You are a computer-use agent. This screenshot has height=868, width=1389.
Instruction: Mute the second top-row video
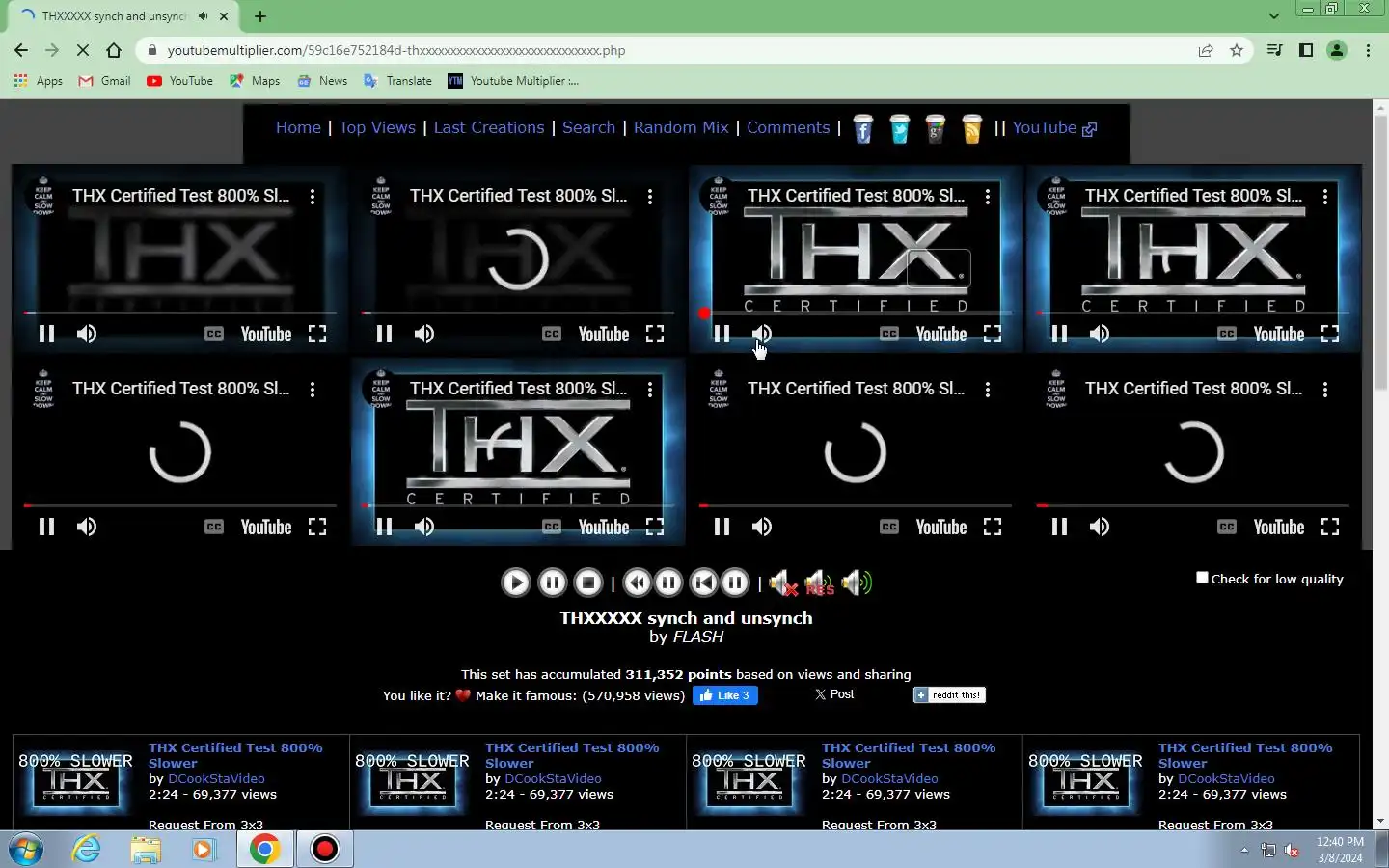click(424, 334)
